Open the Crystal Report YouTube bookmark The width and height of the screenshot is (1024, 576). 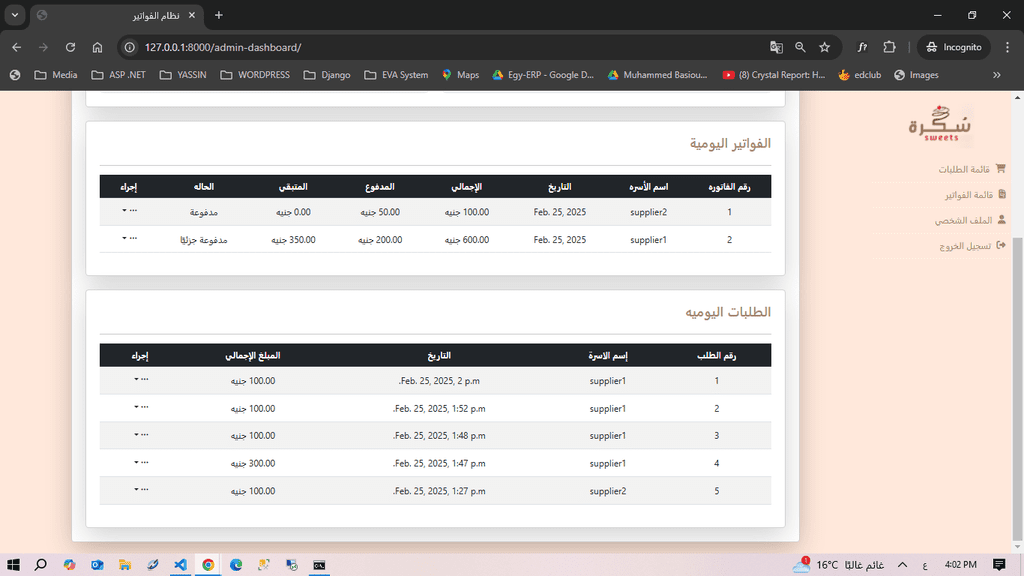point(774,75)
